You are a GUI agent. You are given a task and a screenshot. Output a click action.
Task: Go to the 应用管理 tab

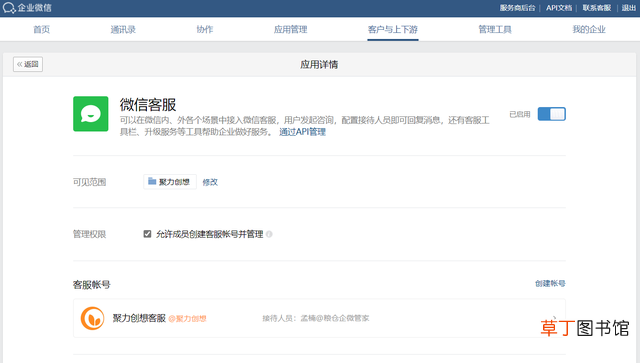coord(290,29)
